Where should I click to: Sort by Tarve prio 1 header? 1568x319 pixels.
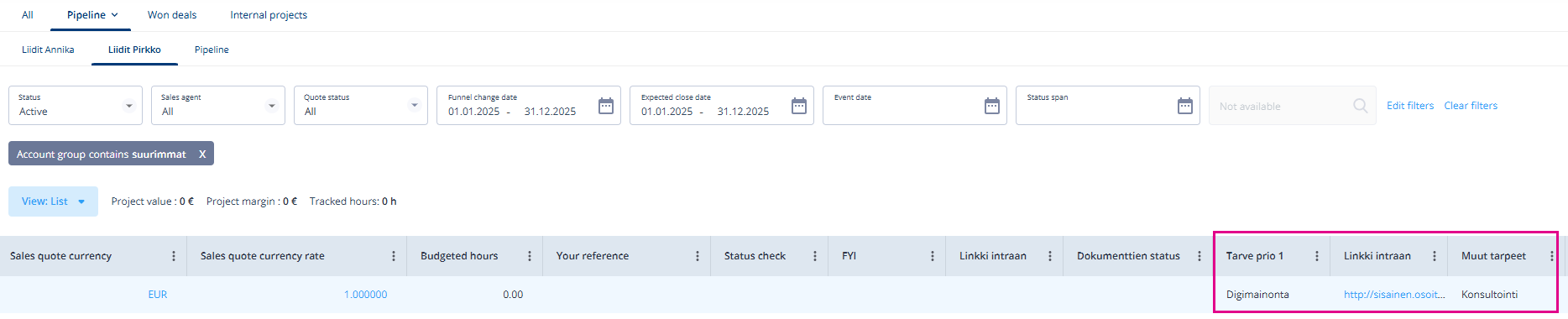1254,256
